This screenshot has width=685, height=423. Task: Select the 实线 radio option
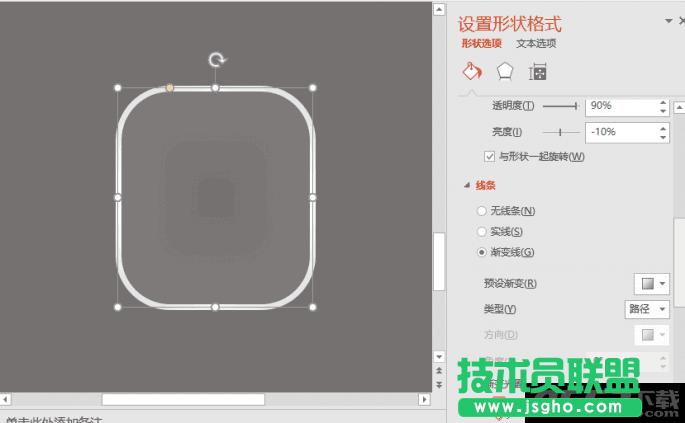click(482, 232)
